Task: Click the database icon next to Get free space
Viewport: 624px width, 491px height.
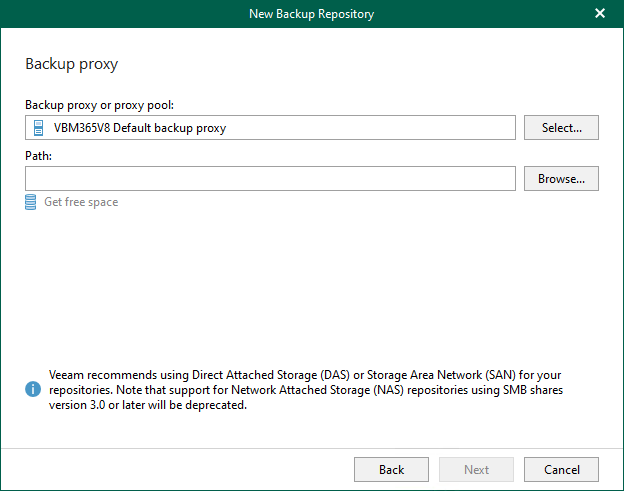Action: pyautogui.click(x=32, y=202)
